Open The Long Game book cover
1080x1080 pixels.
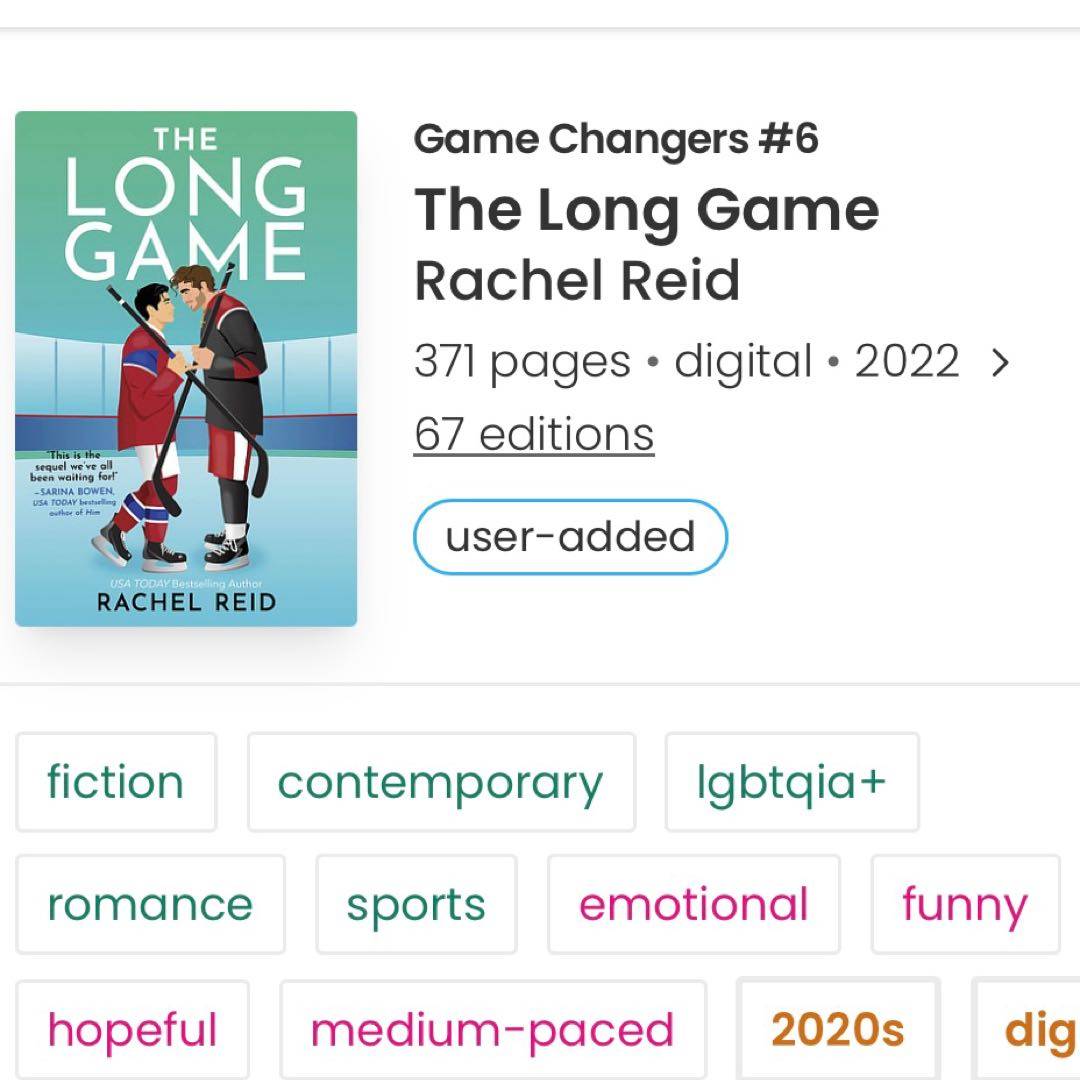point(186,368)
